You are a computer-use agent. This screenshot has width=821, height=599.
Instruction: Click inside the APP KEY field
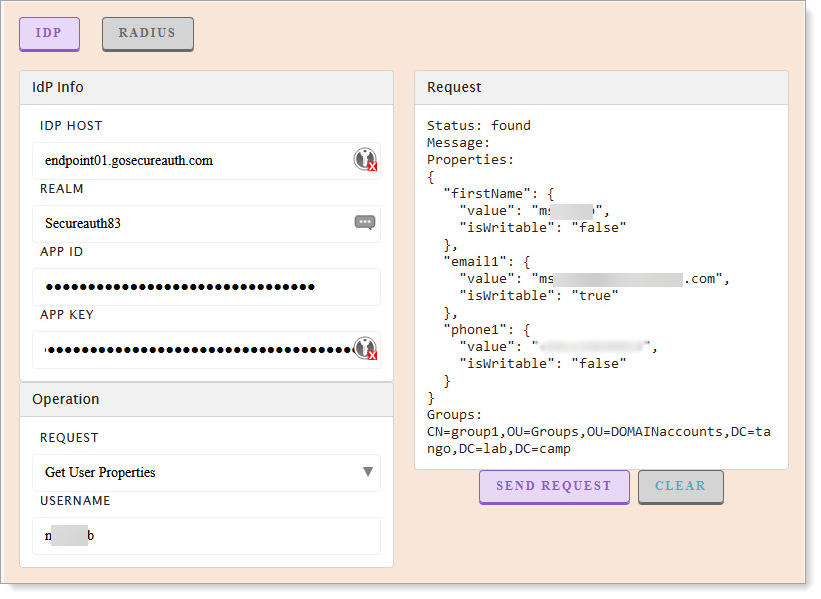(x=180, y=349)
